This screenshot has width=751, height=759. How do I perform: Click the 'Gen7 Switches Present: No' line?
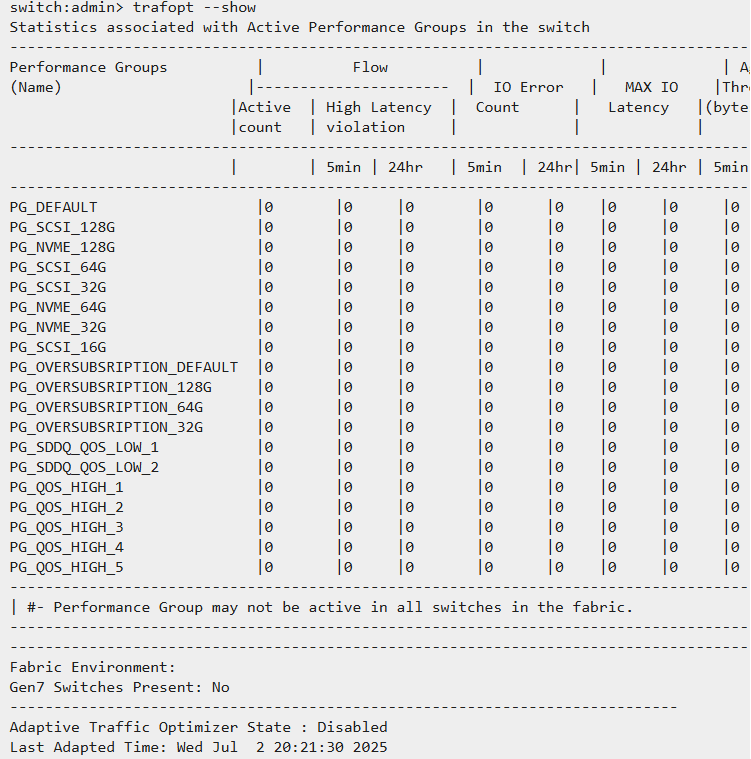(119, 687)
